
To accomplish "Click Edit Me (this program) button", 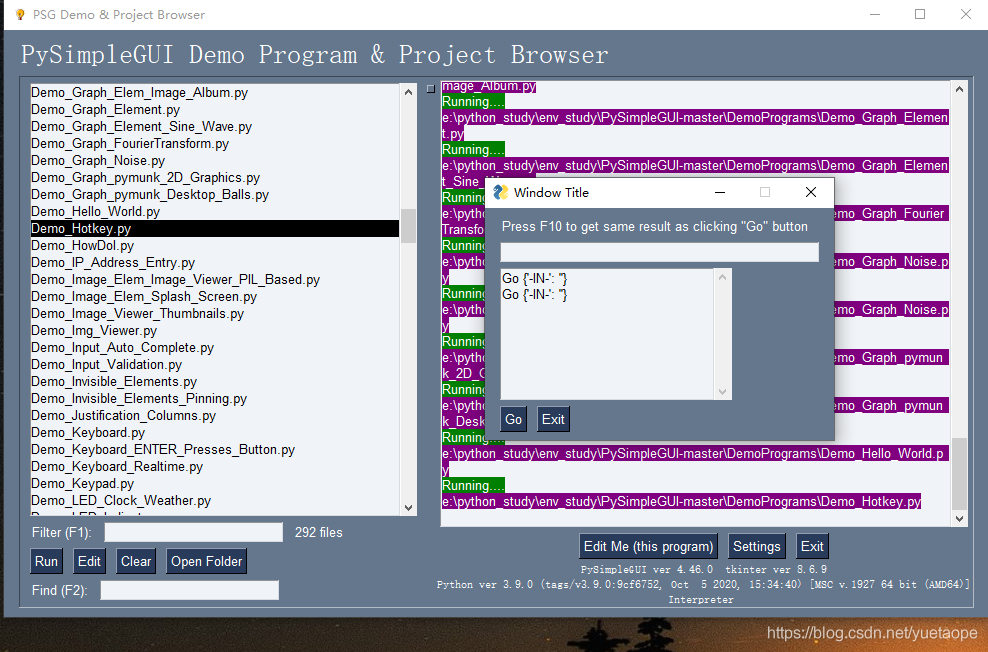I will (648, 546).
